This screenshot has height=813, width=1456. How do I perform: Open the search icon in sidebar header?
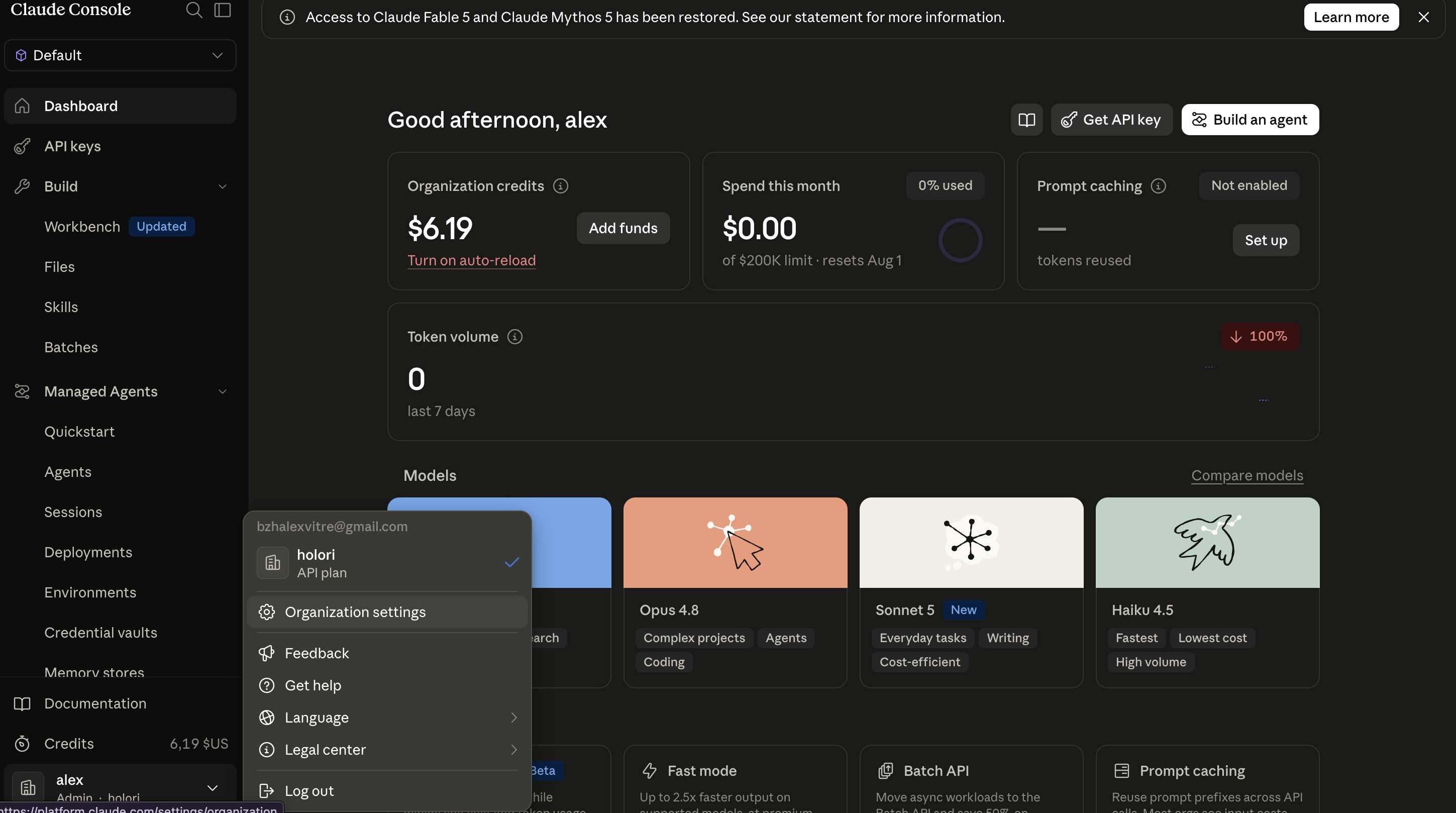(x=194, y=10)
